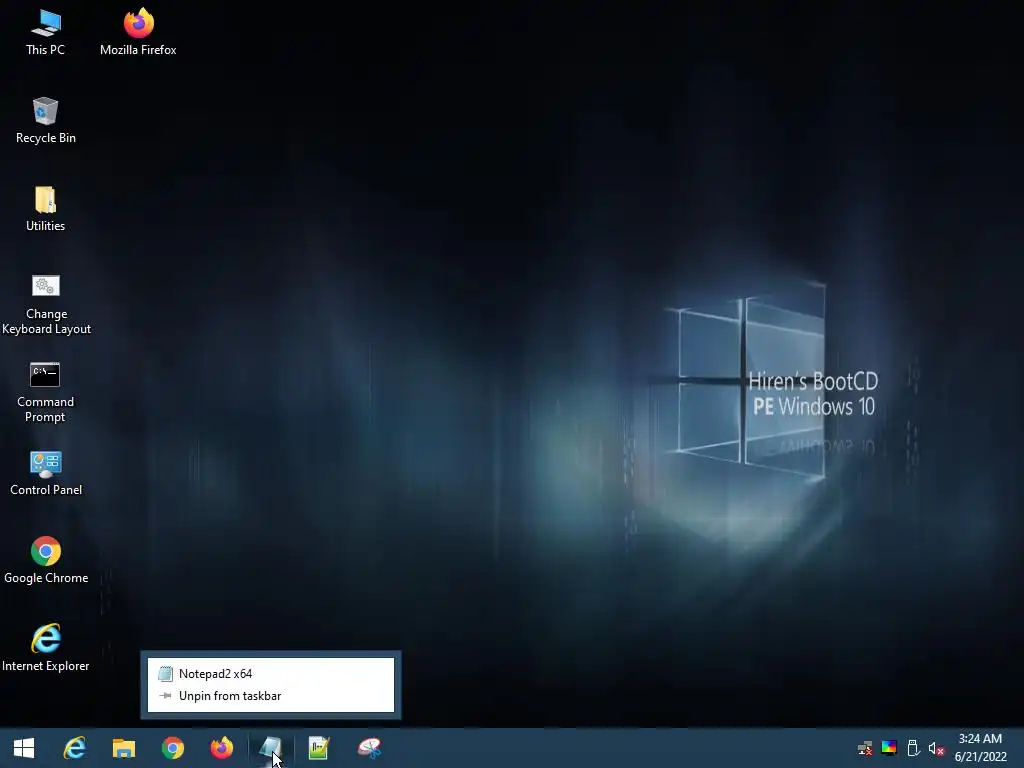
Task: Launch the scissors snipping taskbar app
Action: (x=369, y=748)
